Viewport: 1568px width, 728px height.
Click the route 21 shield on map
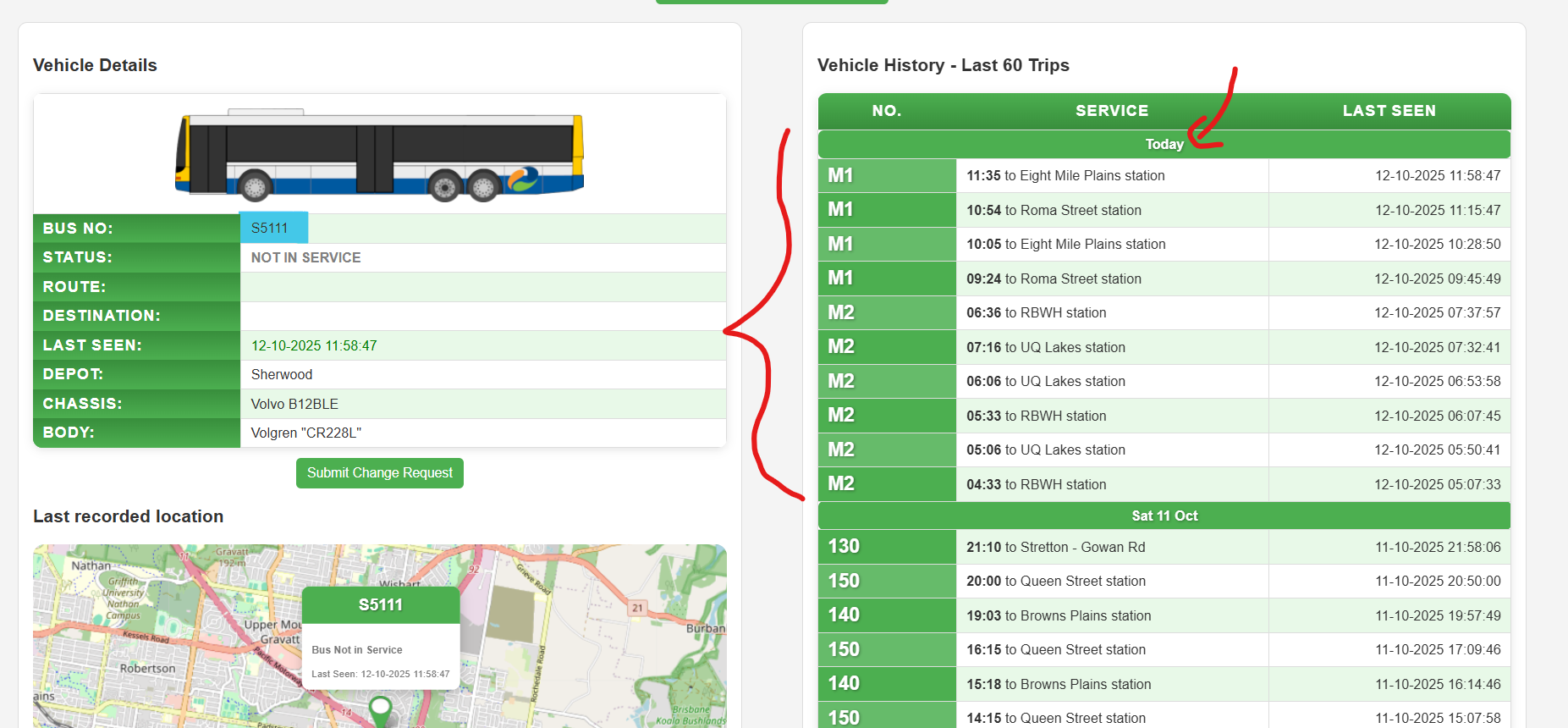pyautogui.click(x=637, y=608)
